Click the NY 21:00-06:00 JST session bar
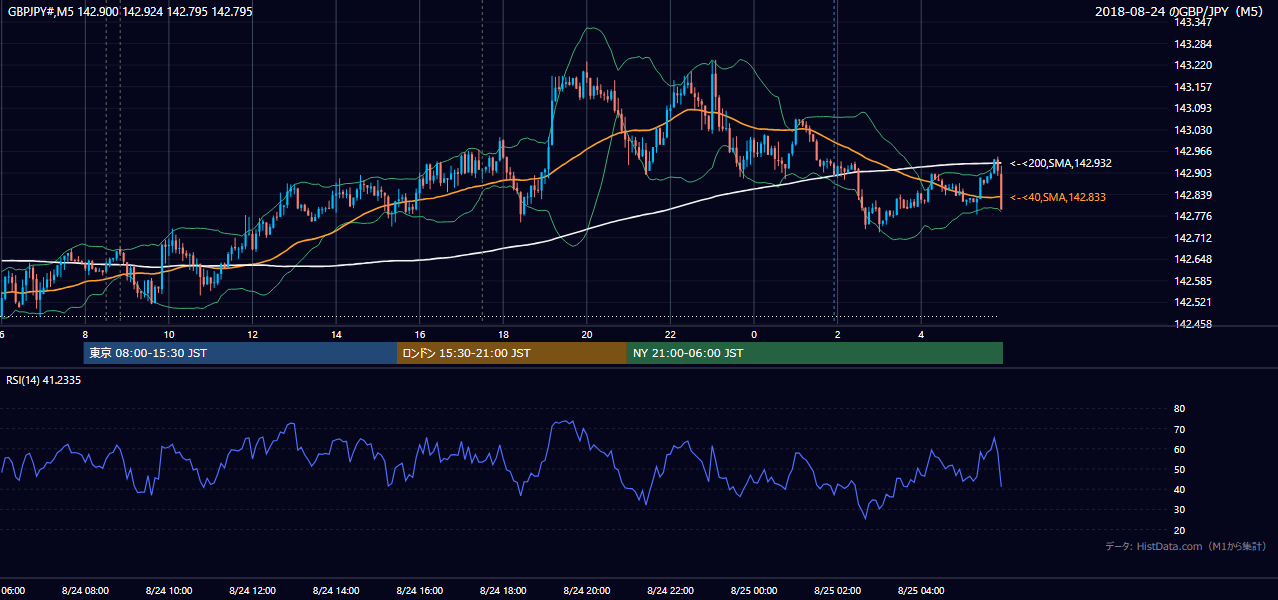Viewport: 1278px width, 600px height. pos(815,353)
